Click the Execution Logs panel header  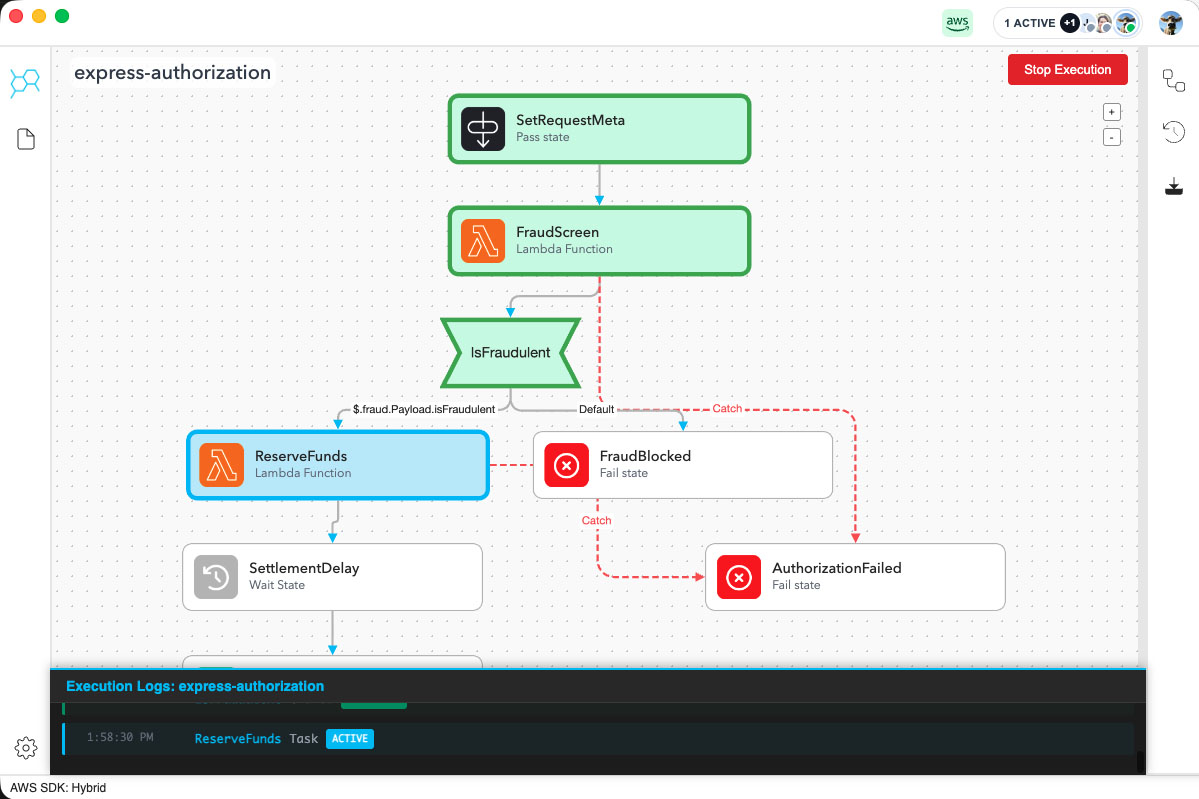pos(598,686)
